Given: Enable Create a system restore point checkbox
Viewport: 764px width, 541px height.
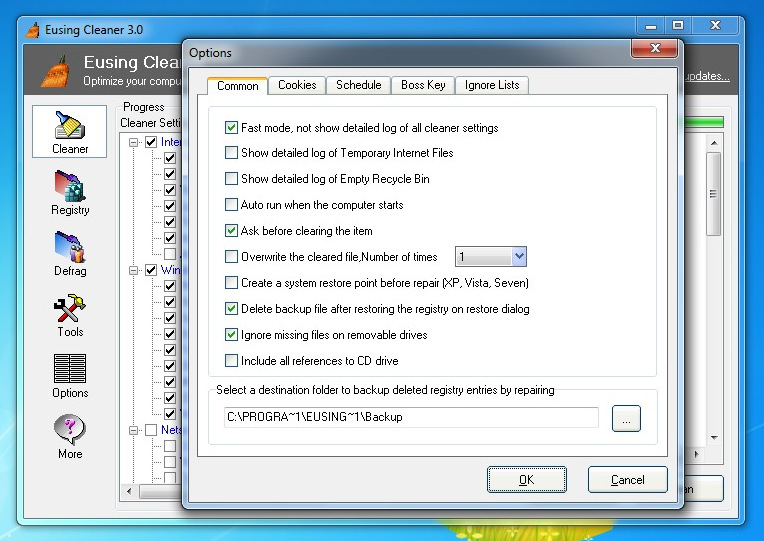Looking at the screenshot, I should [x=231, y=282].
